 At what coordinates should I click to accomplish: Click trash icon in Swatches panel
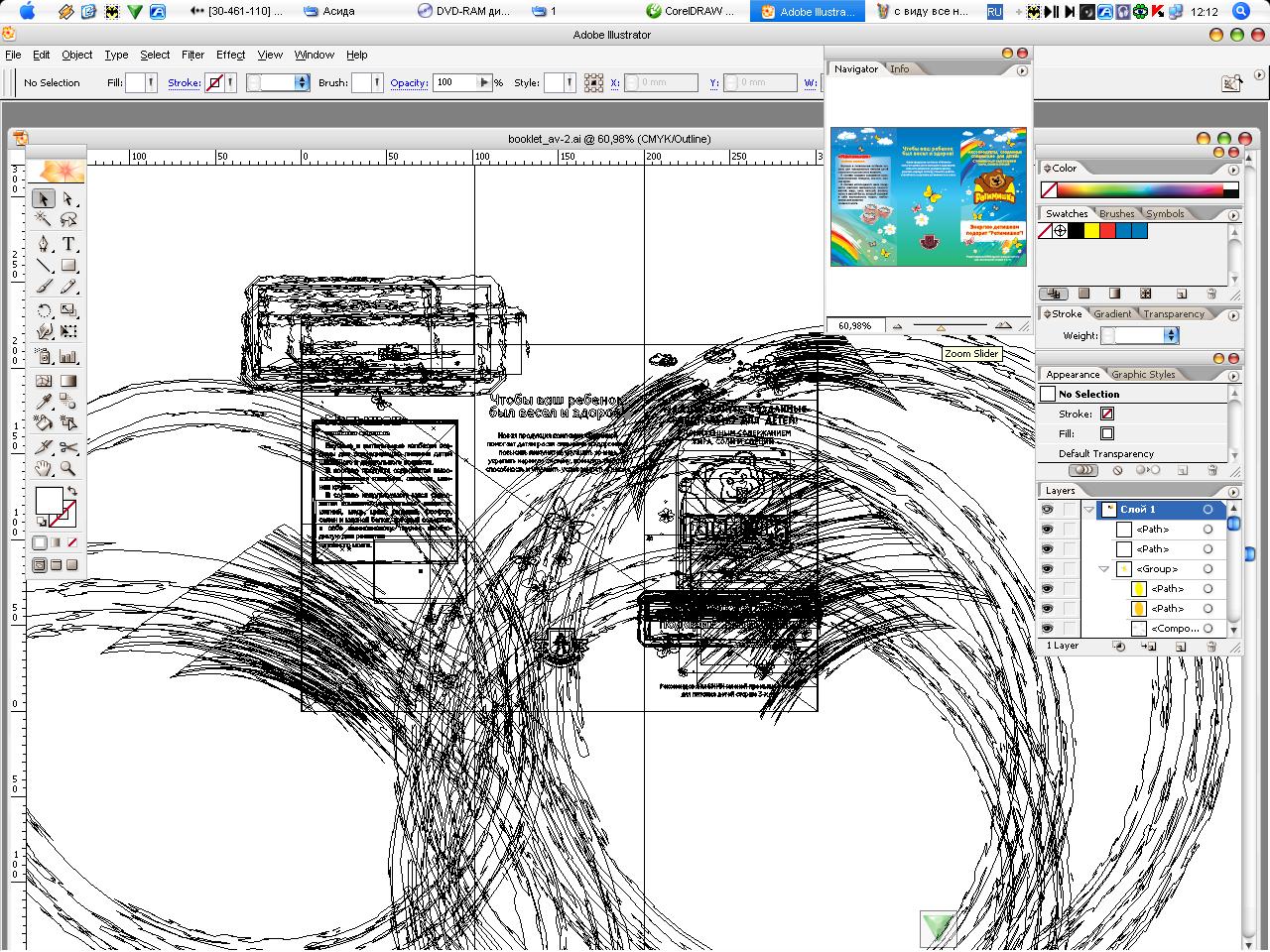[x=1210, y=294]
